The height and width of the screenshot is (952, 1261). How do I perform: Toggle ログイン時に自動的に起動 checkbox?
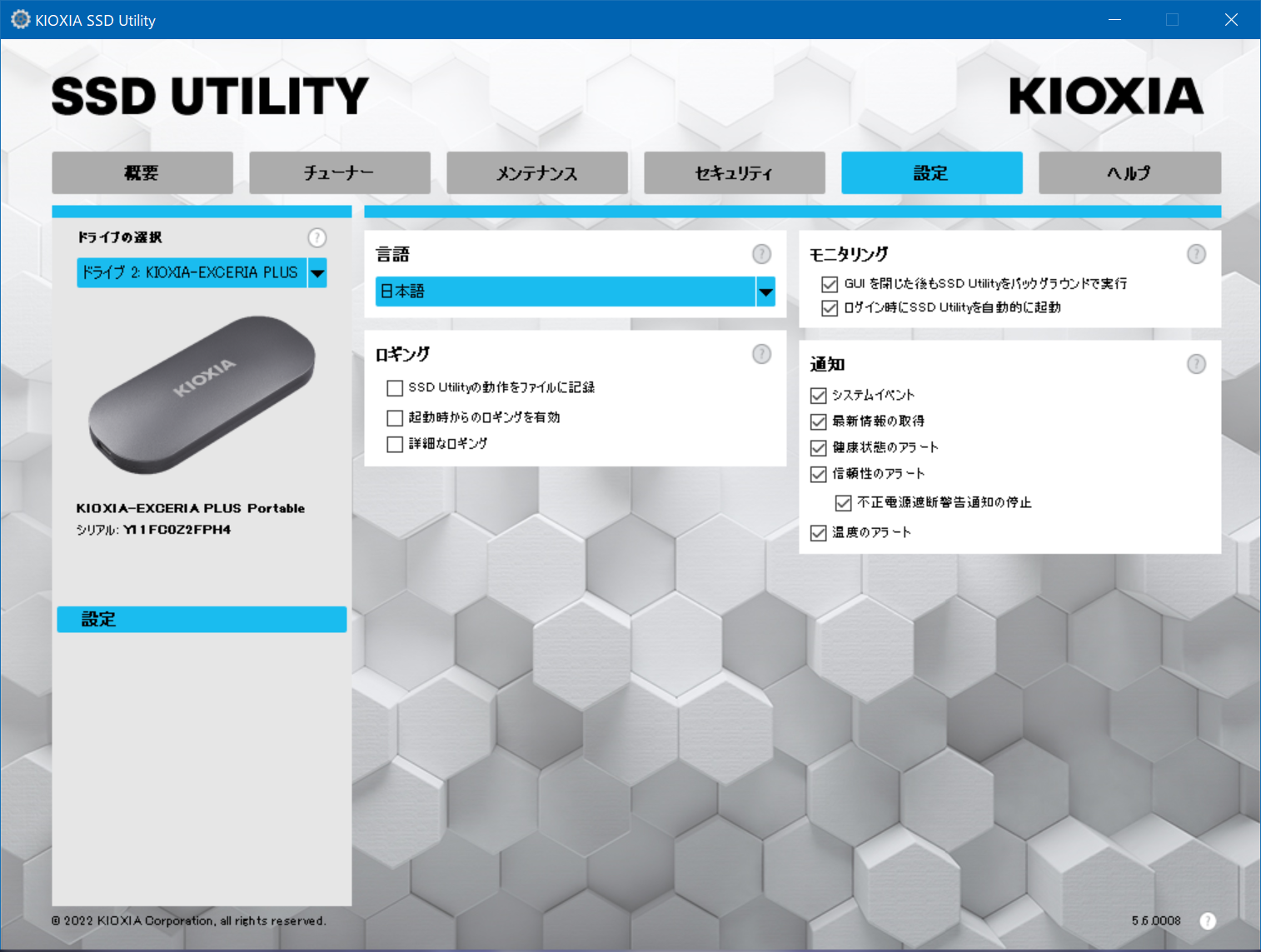(830, 308)
